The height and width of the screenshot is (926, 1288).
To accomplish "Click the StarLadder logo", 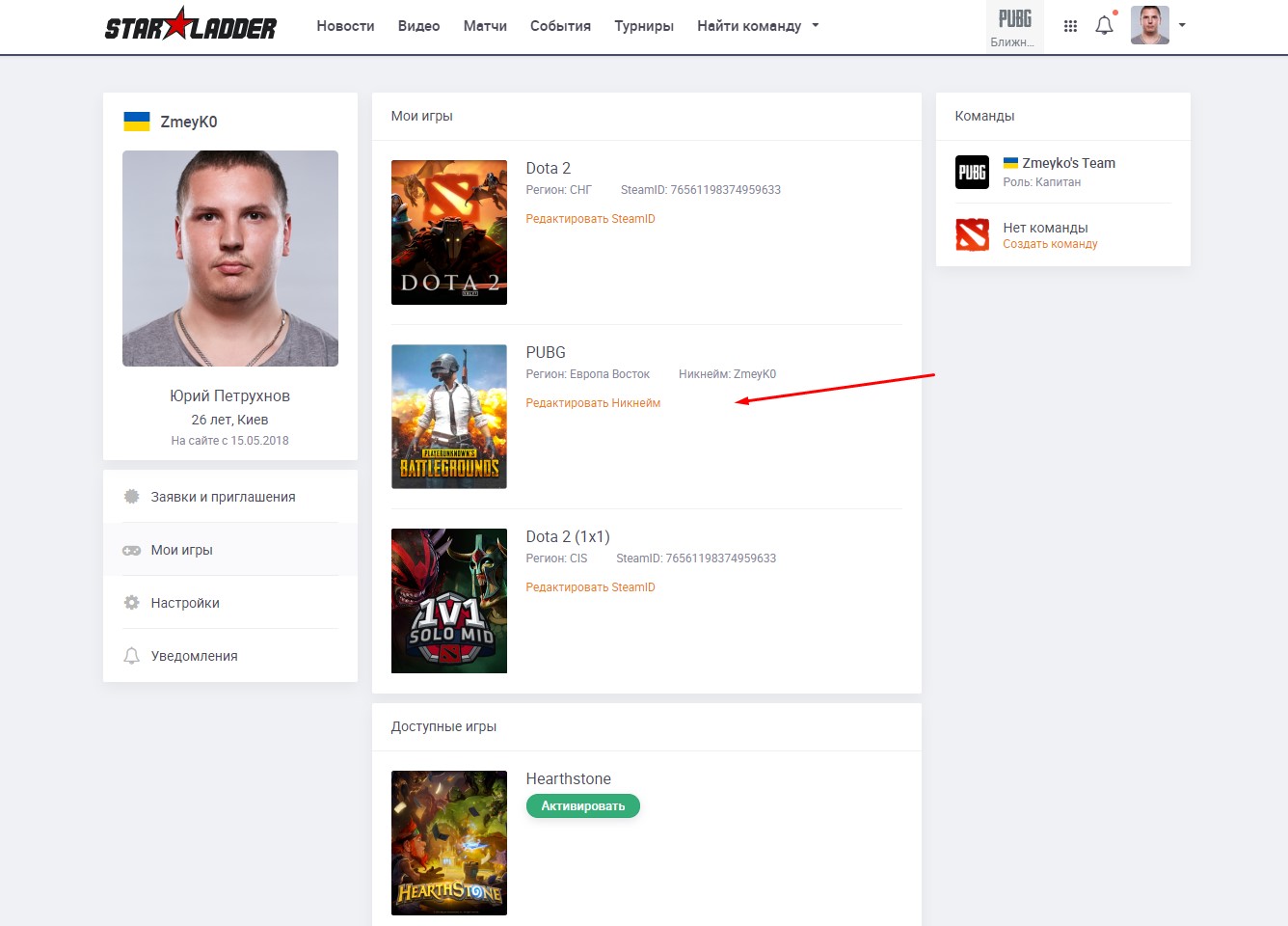I will coord(190,25).
